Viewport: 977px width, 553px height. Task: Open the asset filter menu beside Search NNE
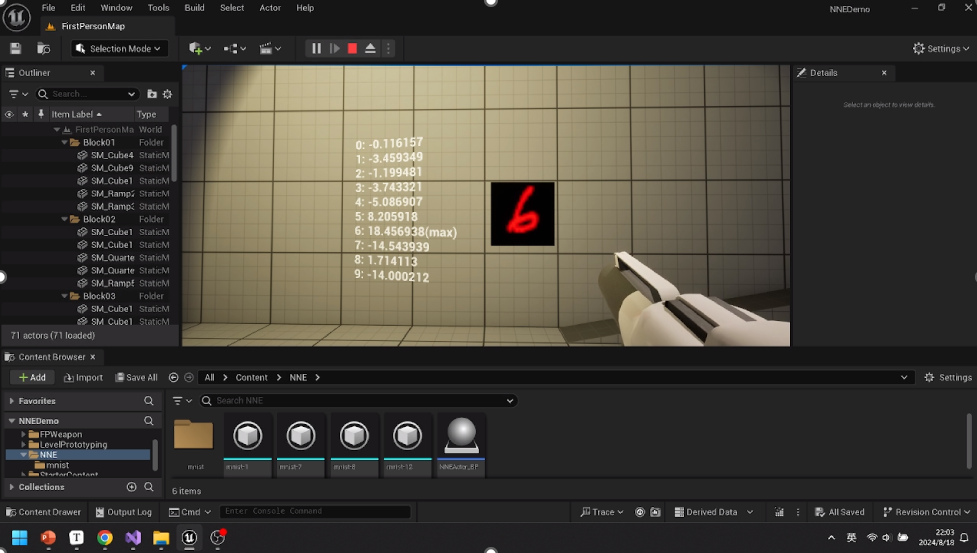click(x=182, y=400)
